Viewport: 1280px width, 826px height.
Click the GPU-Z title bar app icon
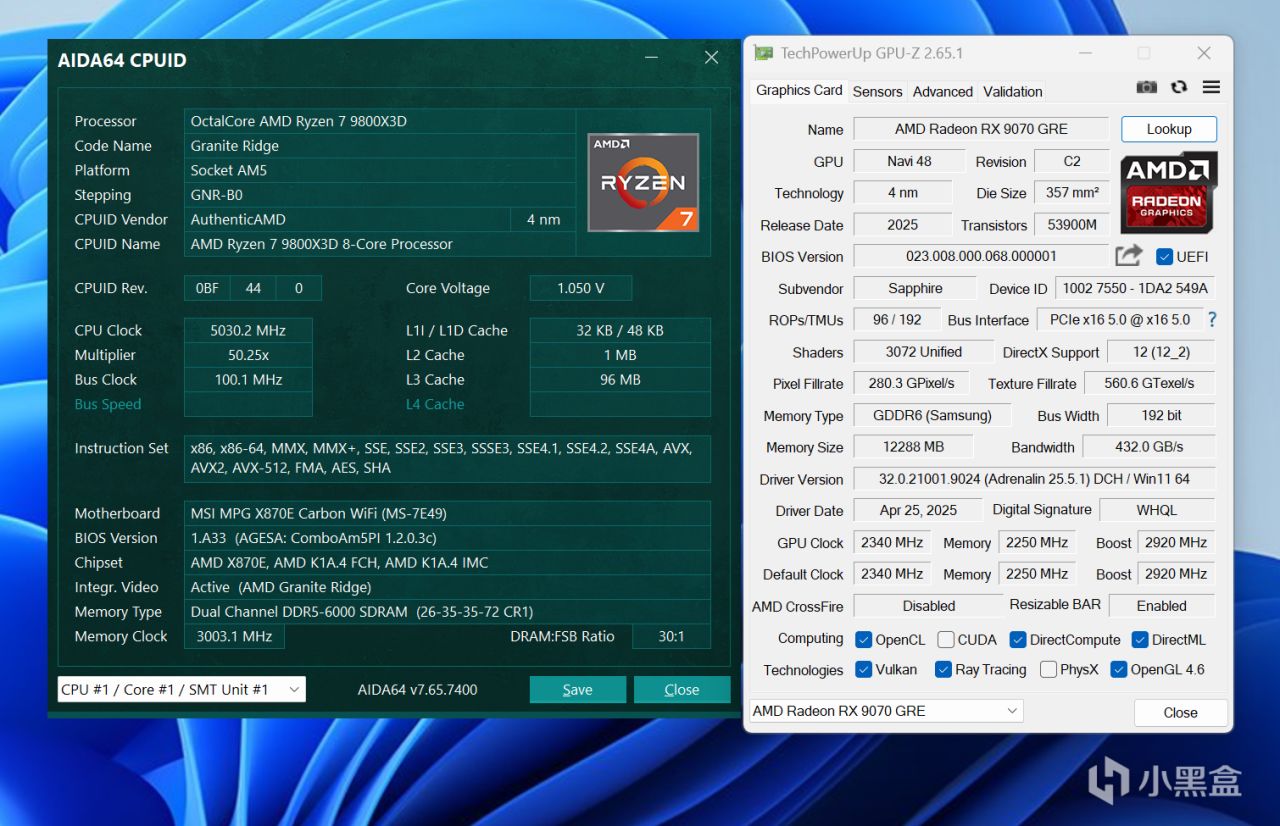(x=764, y=53)
